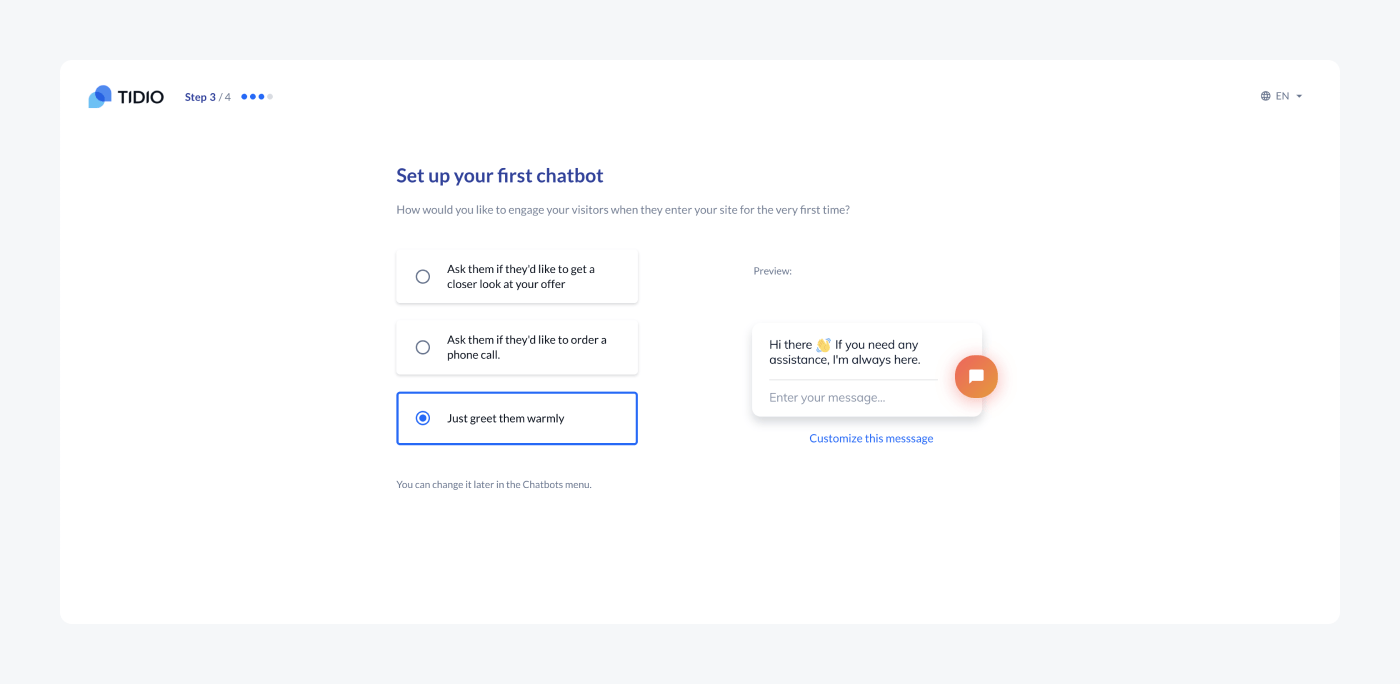This screenshot has height=684, width=1400.
Task: Click the second dot in the progress indicator
Action: coord(253,97)
